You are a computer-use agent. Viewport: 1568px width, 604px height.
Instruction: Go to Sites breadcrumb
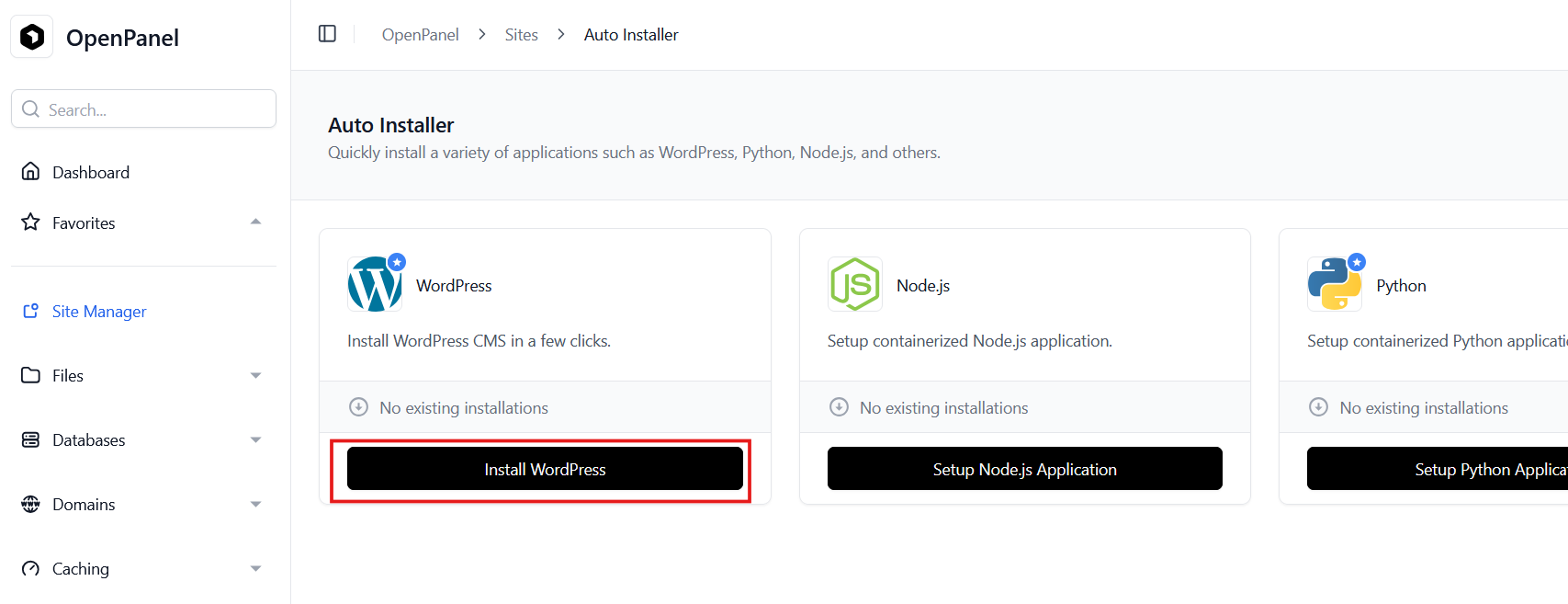(521, 35)
